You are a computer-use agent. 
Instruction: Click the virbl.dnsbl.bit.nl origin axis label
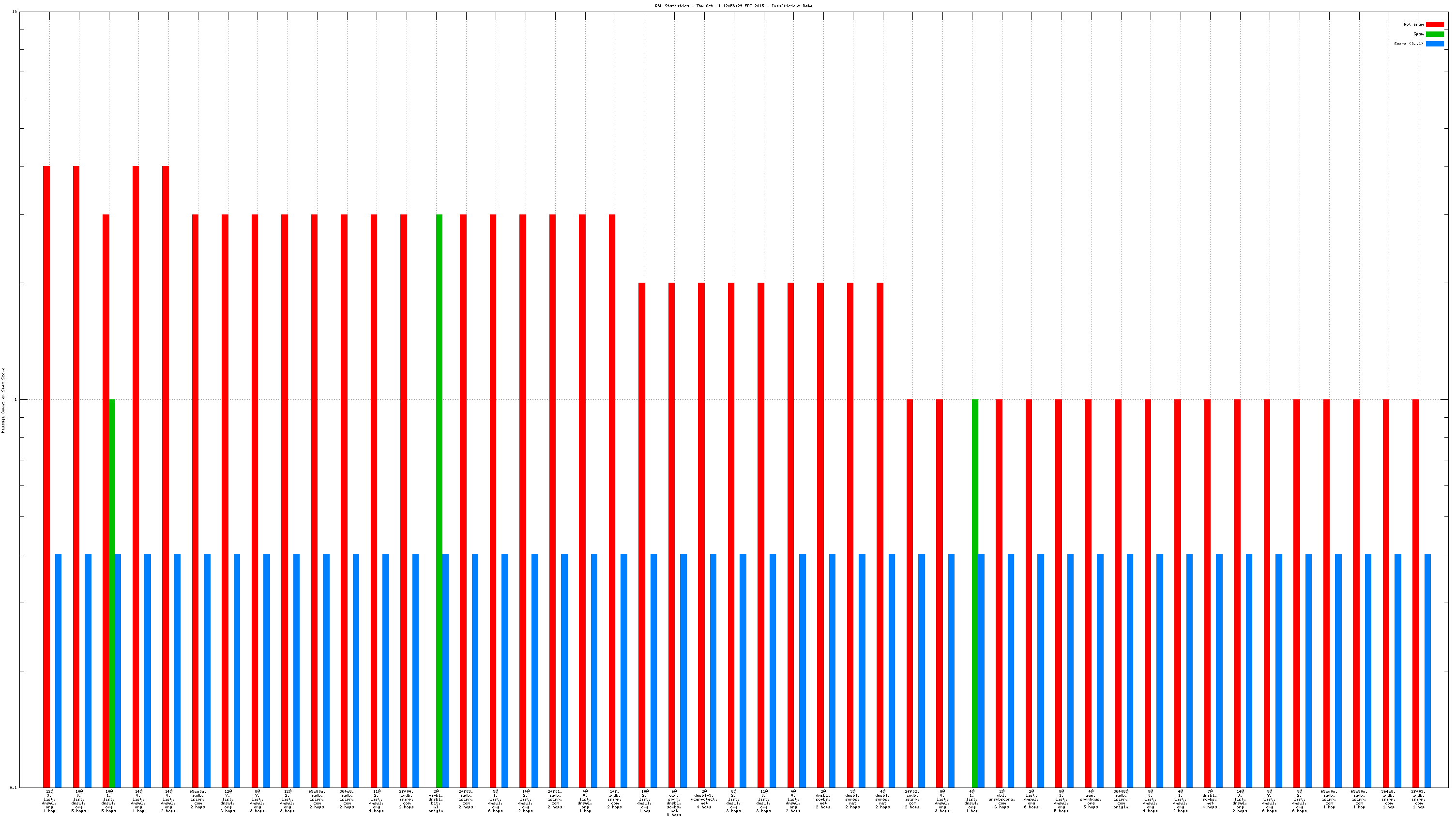pyautogui.click(x=436, y=801)
